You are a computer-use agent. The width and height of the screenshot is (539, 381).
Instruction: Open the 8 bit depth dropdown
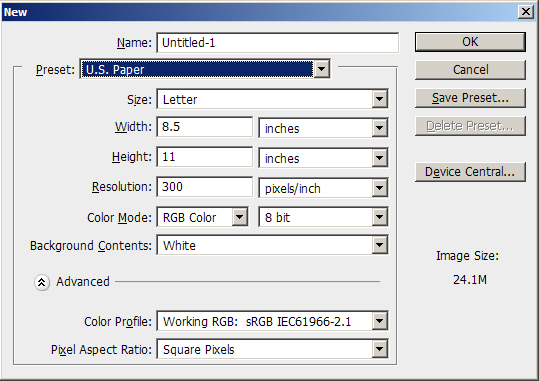point(323,217)
